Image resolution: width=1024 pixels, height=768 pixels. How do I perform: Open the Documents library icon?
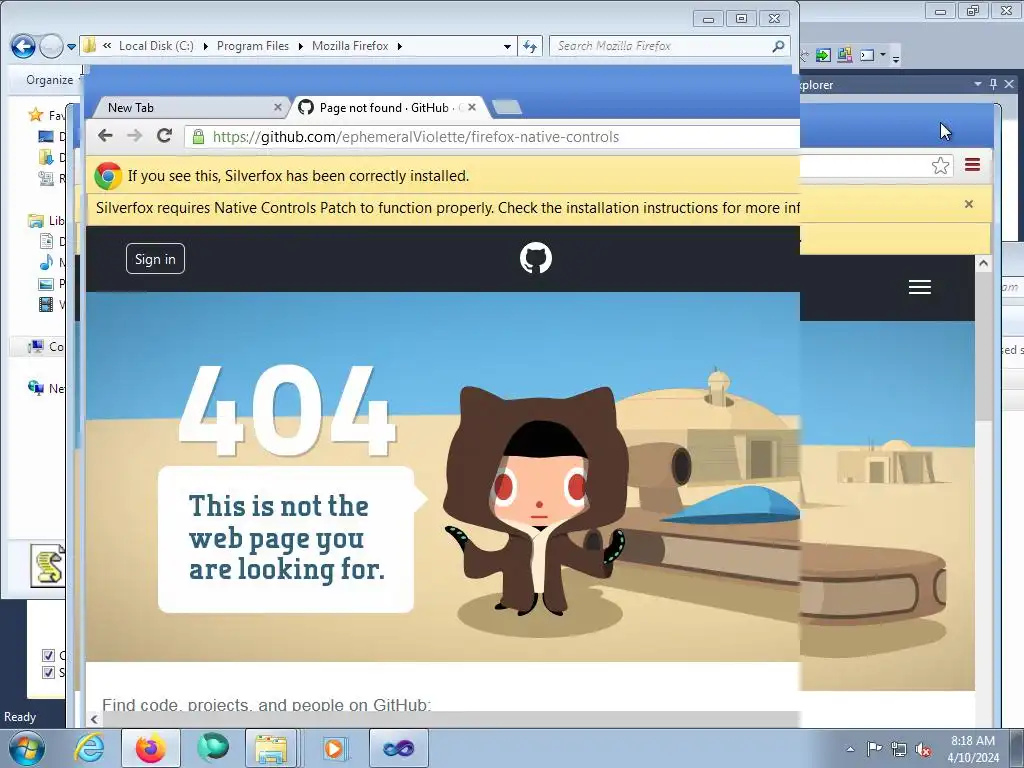[x=46, y=241]
